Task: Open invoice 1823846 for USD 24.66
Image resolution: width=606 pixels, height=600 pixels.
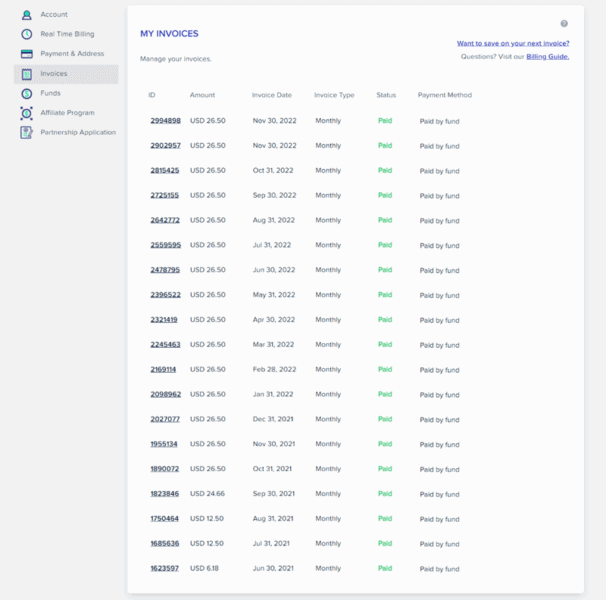Action: 165,494
